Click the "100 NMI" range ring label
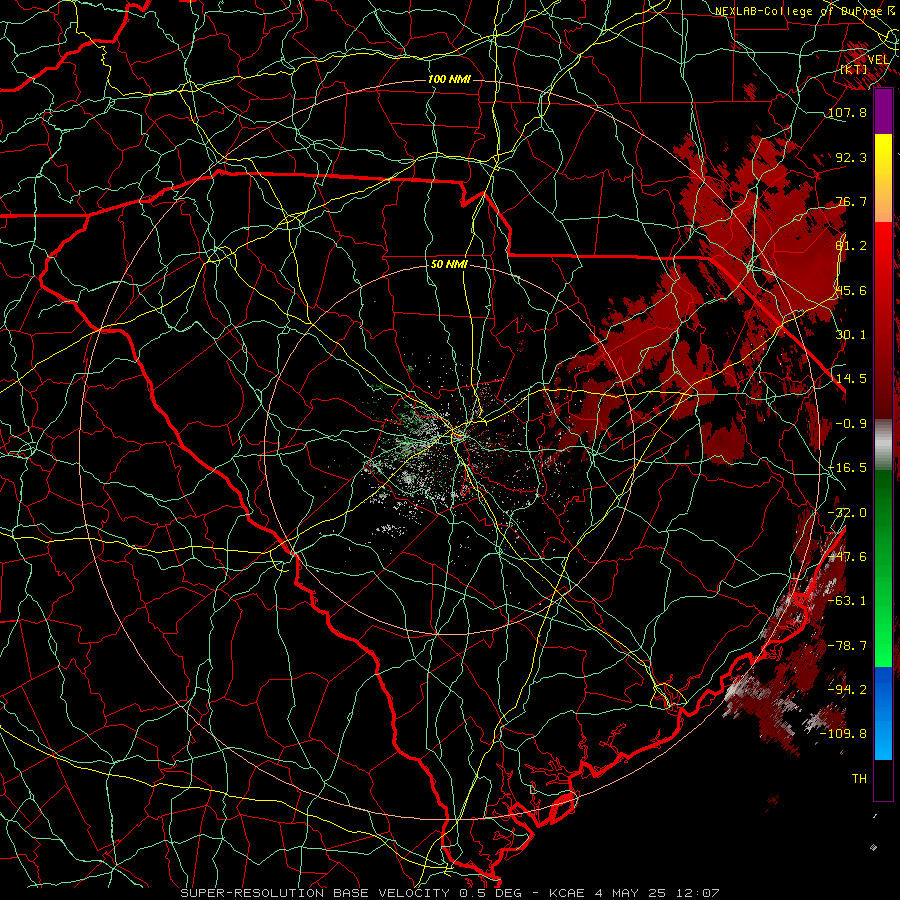Screen dimensions: 900x900 (x=449, y=79)
